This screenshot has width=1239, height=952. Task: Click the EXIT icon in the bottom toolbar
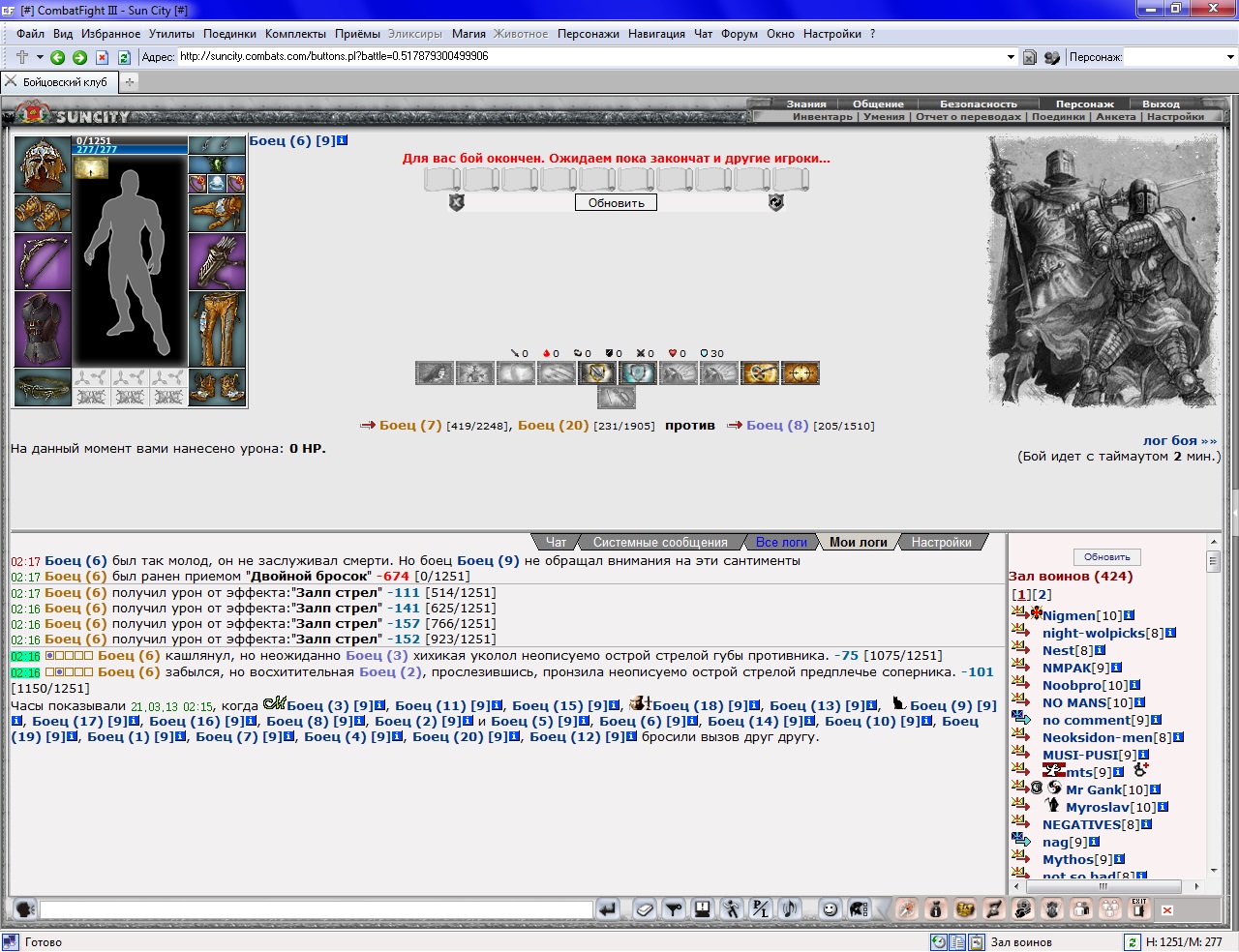(1139, 908)
